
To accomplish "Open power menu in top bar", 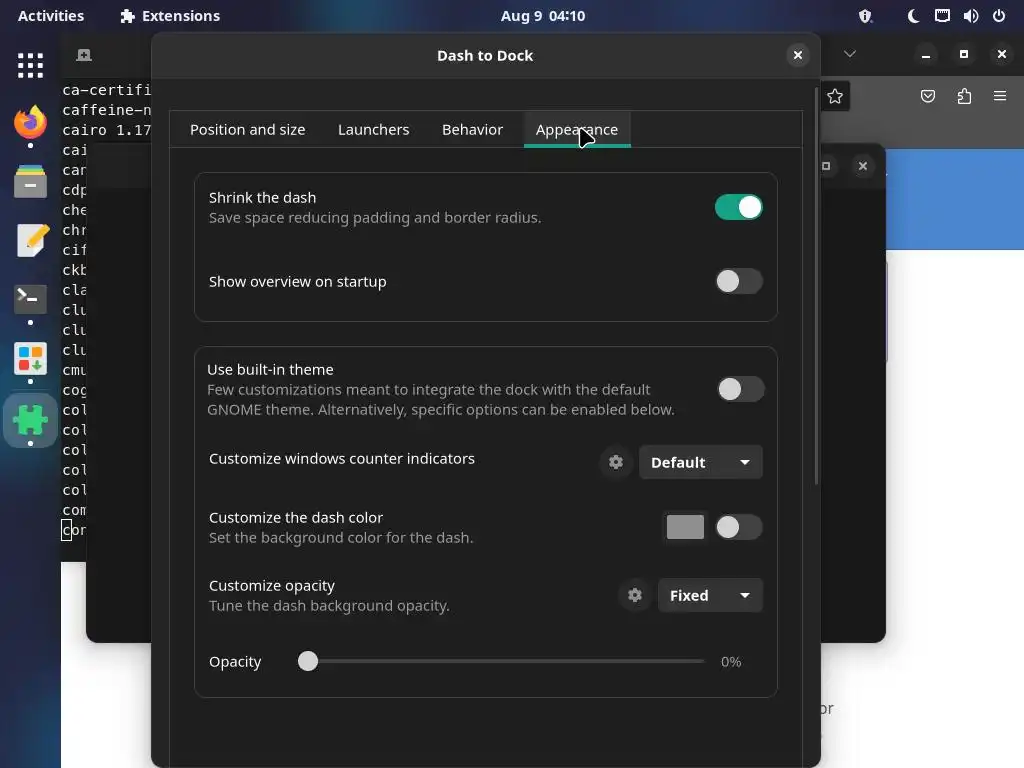I will coord(999,16).
